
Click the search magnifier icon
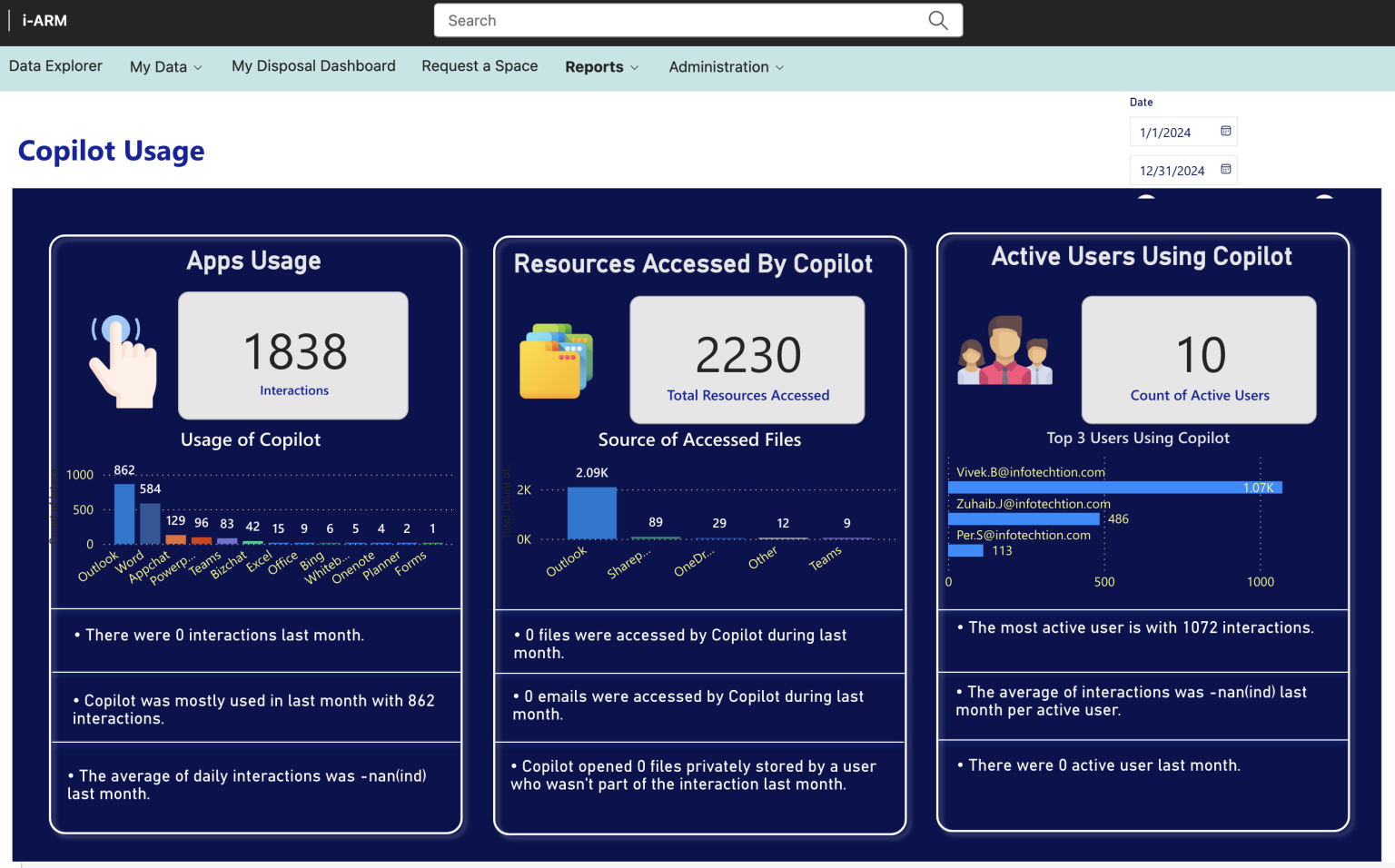coord(937,20)
